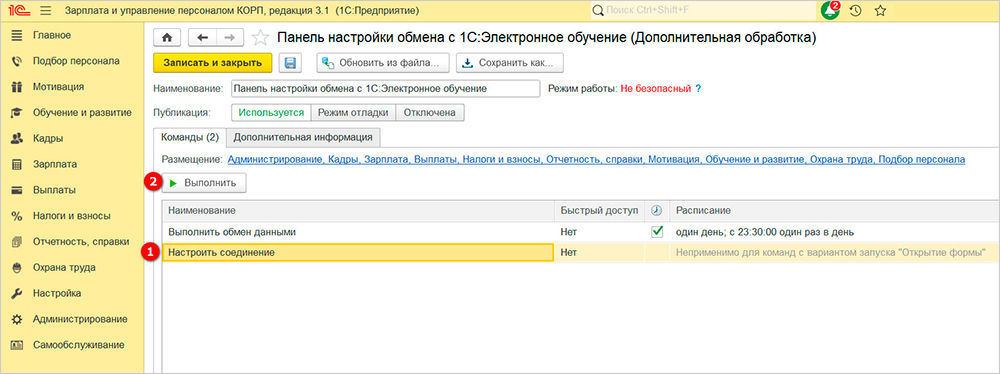This screenshot has width=1000, height=374.
Task: Click the Администрирование gear icon
Action: click(x=17, y=320)
